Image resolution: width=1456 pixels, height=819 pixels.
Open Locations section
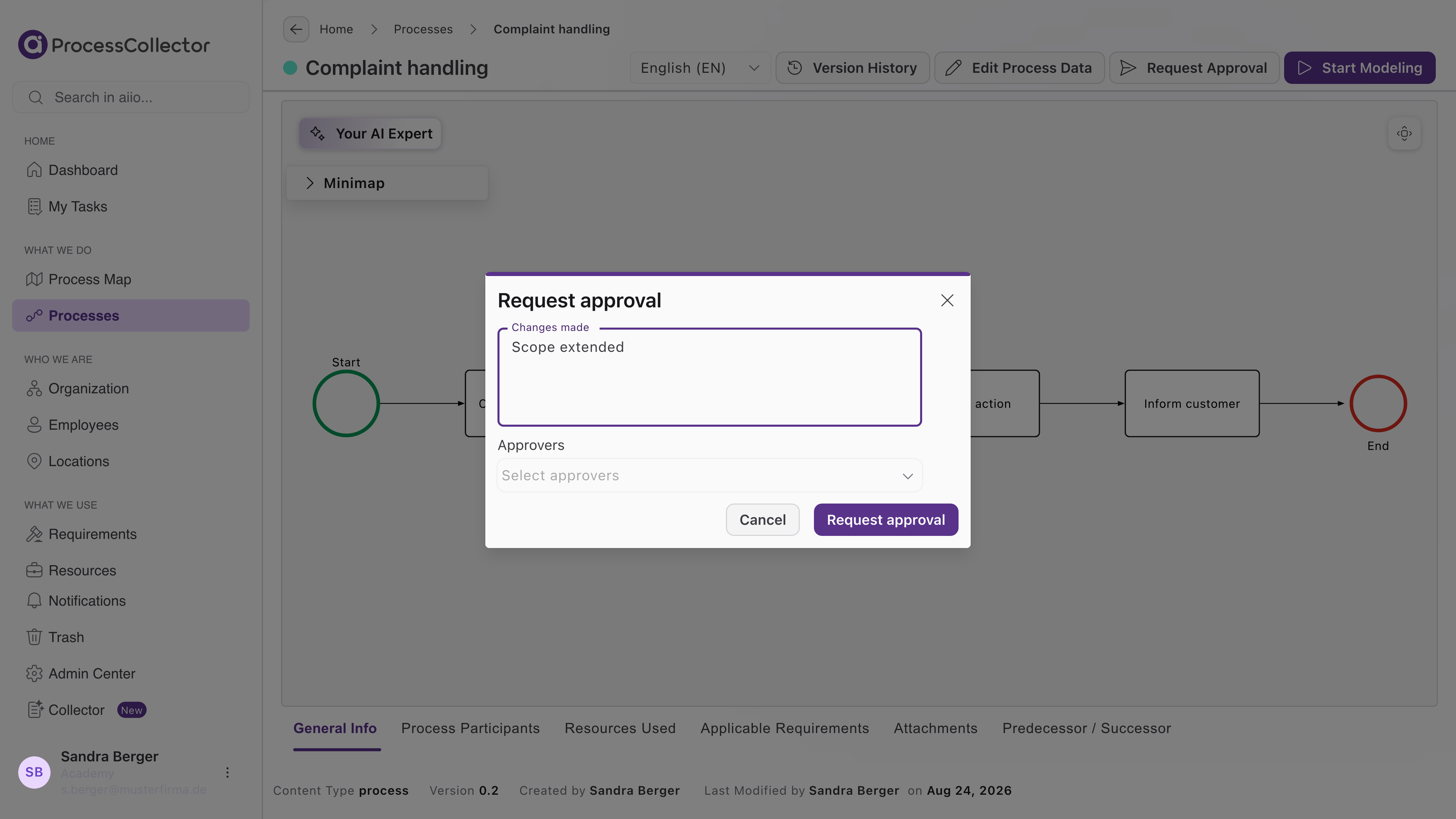coord(130,461)
